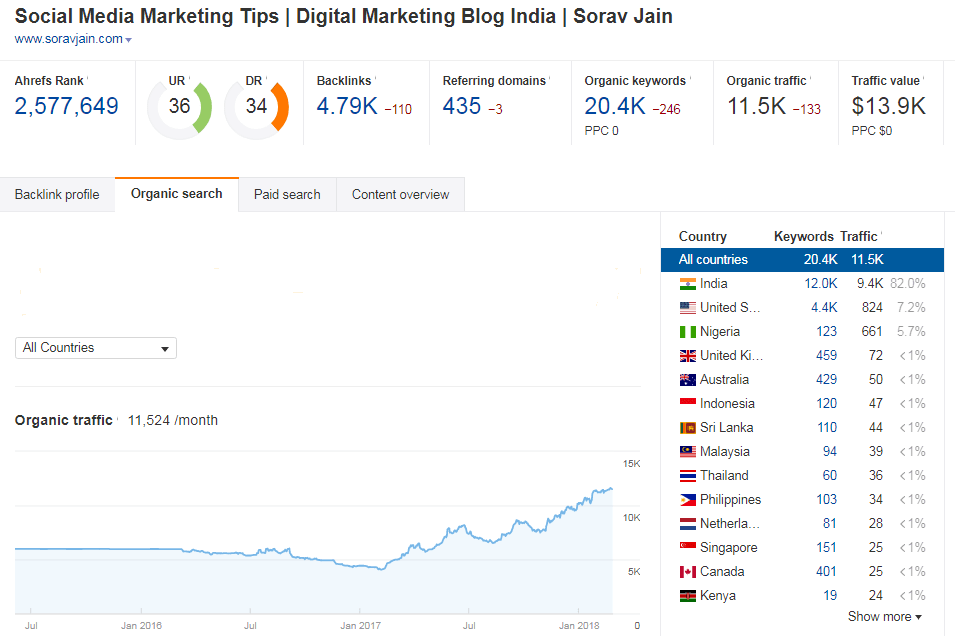Click the Sri Lanka flag icon
The height and width of the screenshot is (636, 955).
click(687, 427)
